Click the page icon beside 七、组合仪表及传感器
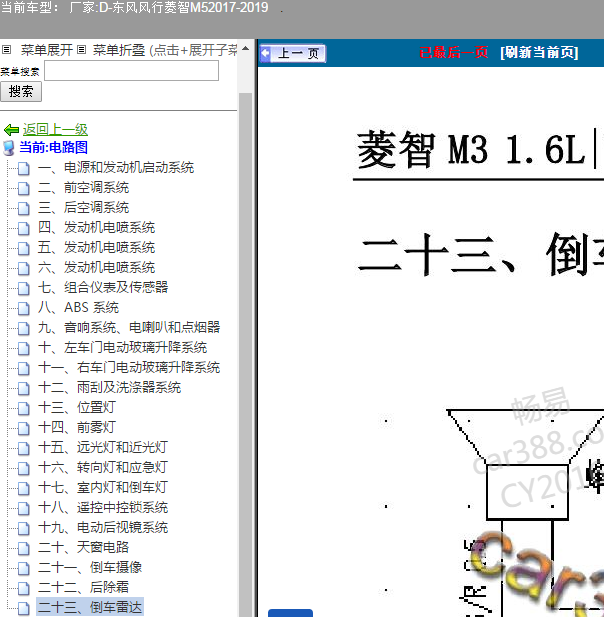 click(x=24, y=288)
